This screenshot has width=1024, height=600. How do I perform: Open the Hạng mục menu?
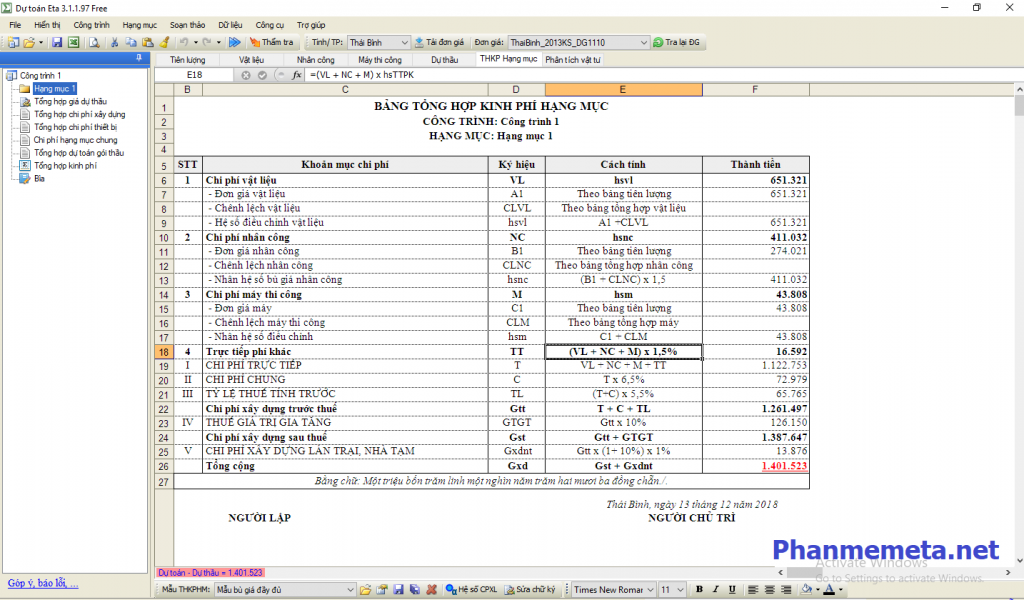[x=139, y=23]
